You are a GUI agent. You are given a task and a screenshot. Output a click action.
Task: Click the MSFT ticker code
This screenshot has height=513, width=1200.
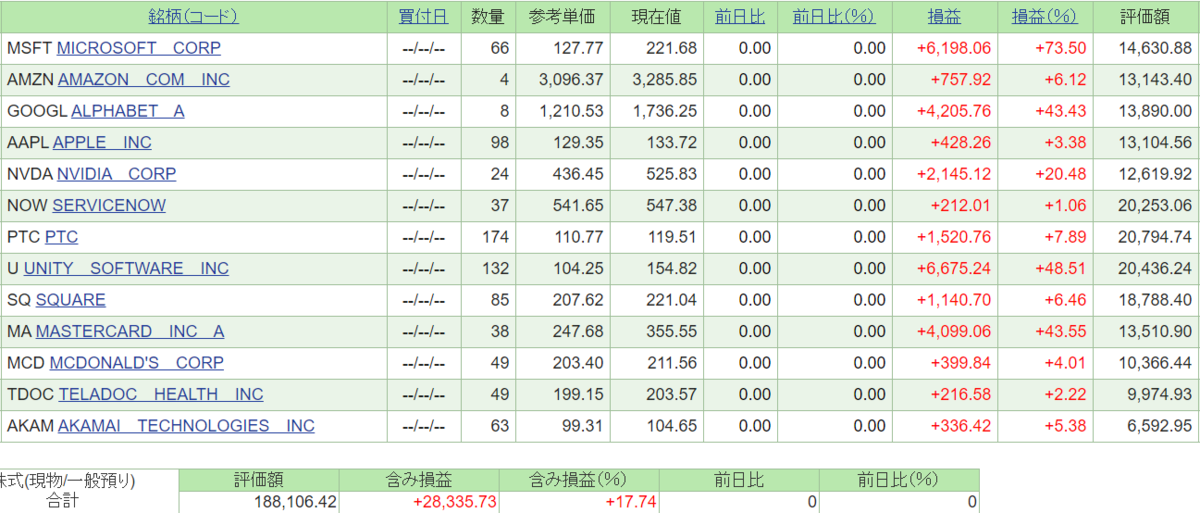(30, 48)
